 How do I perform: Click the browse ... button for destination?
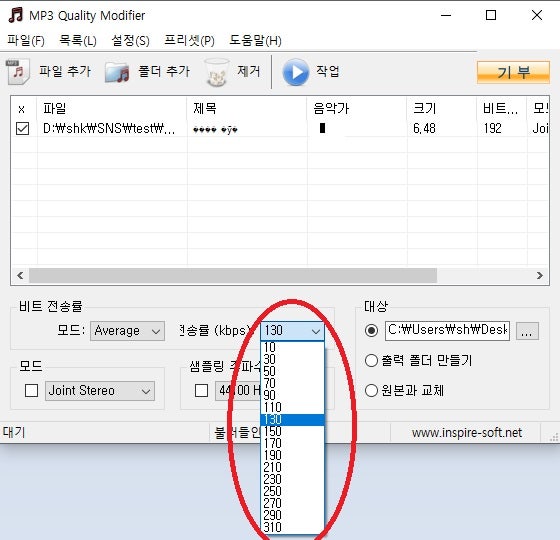click(527, 331)
